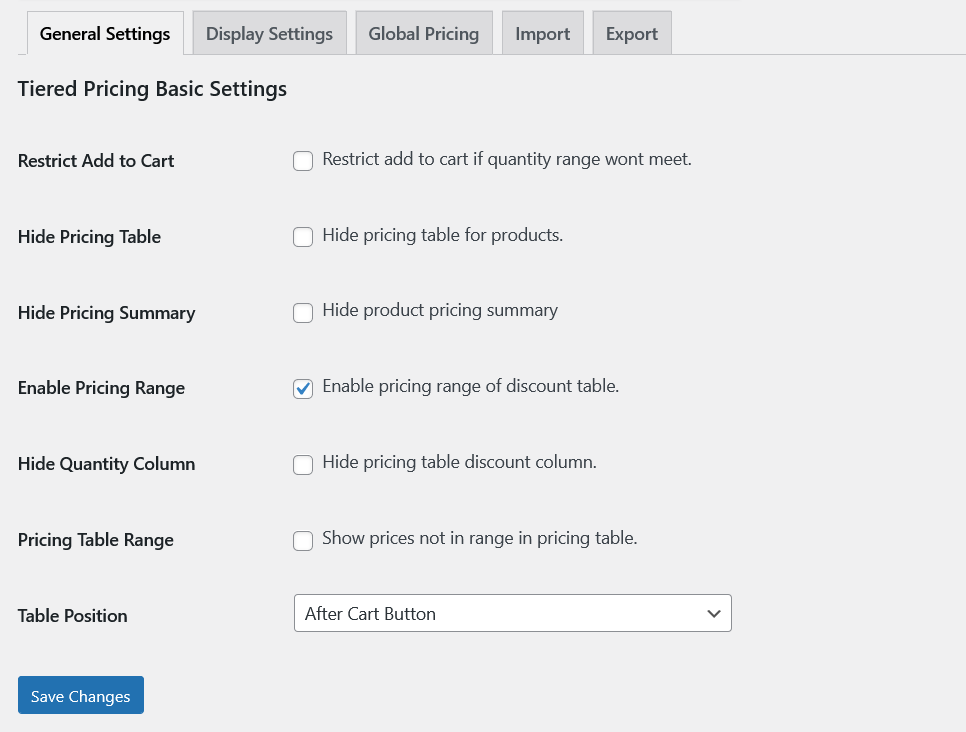Screen dimensions: 966x732
Task: Open the Global Pricing tab
Action: [x=423, y=34]
